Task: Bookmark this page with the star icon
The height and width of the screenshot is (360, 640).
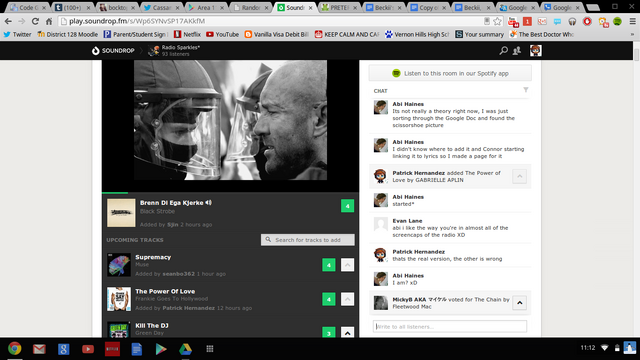Action: pyautogui.click(x=497, y=21)
